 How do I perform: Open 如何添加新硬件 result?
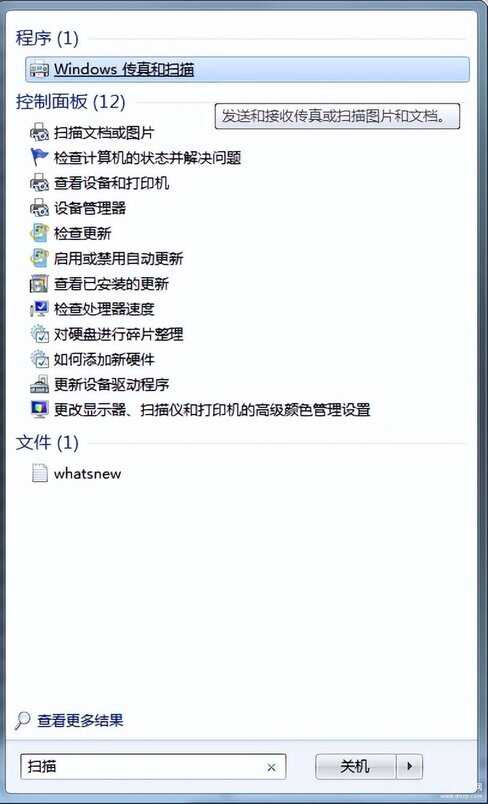[x=104, y=359]
